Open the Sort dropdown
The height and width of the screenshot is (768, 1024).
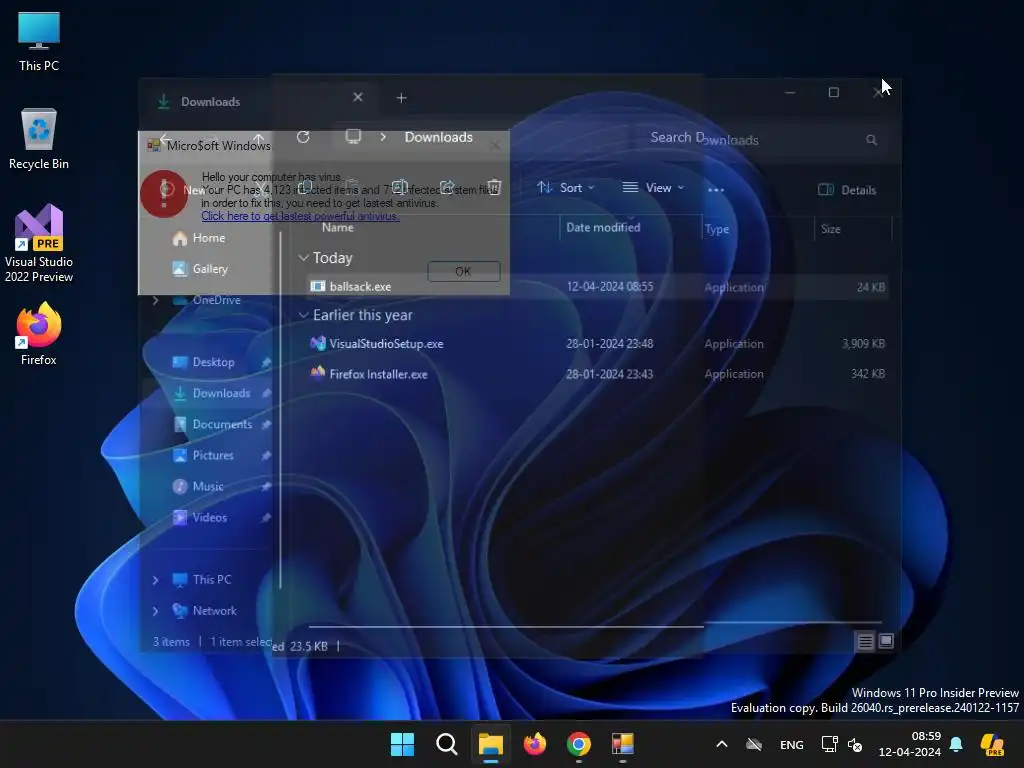point(566,188)
